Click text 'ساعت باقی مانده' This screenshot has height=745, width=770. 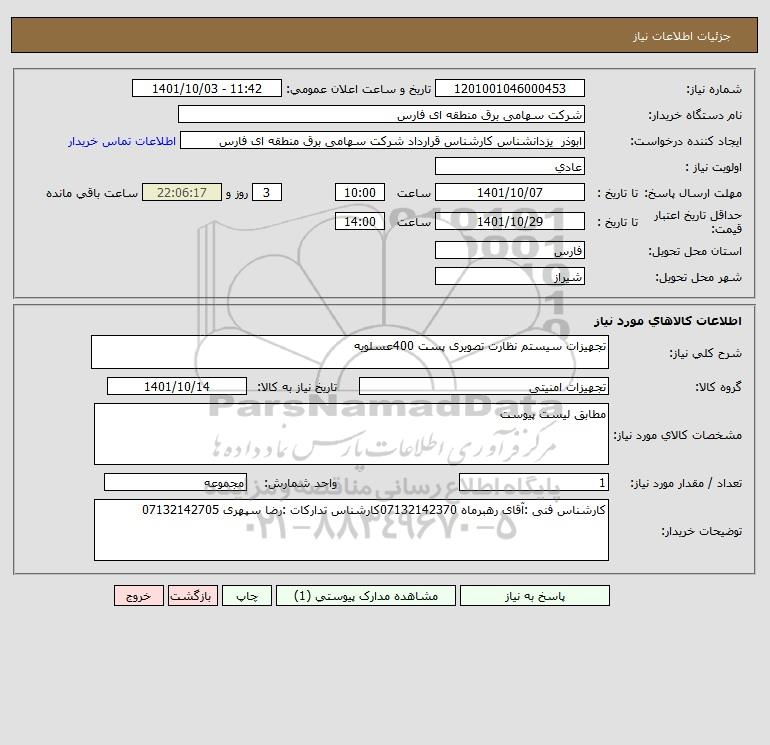pyautogui.click(x=92, y=193)
